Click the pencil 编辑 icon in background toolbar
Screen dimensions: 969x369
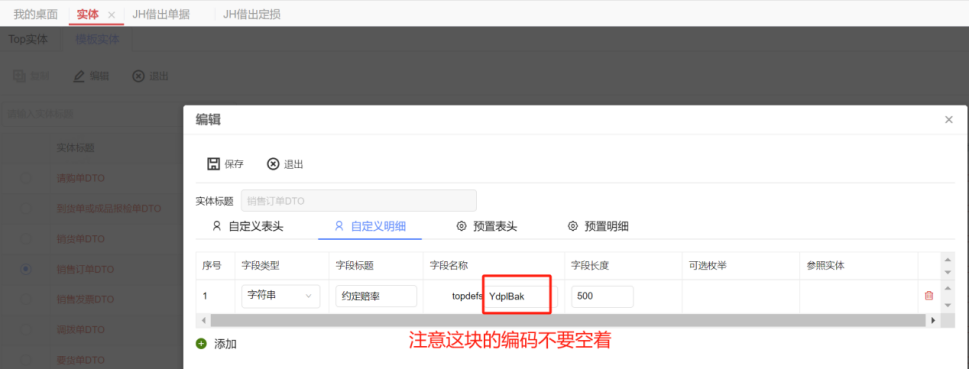pyautogui.click(x=79, y=76)
